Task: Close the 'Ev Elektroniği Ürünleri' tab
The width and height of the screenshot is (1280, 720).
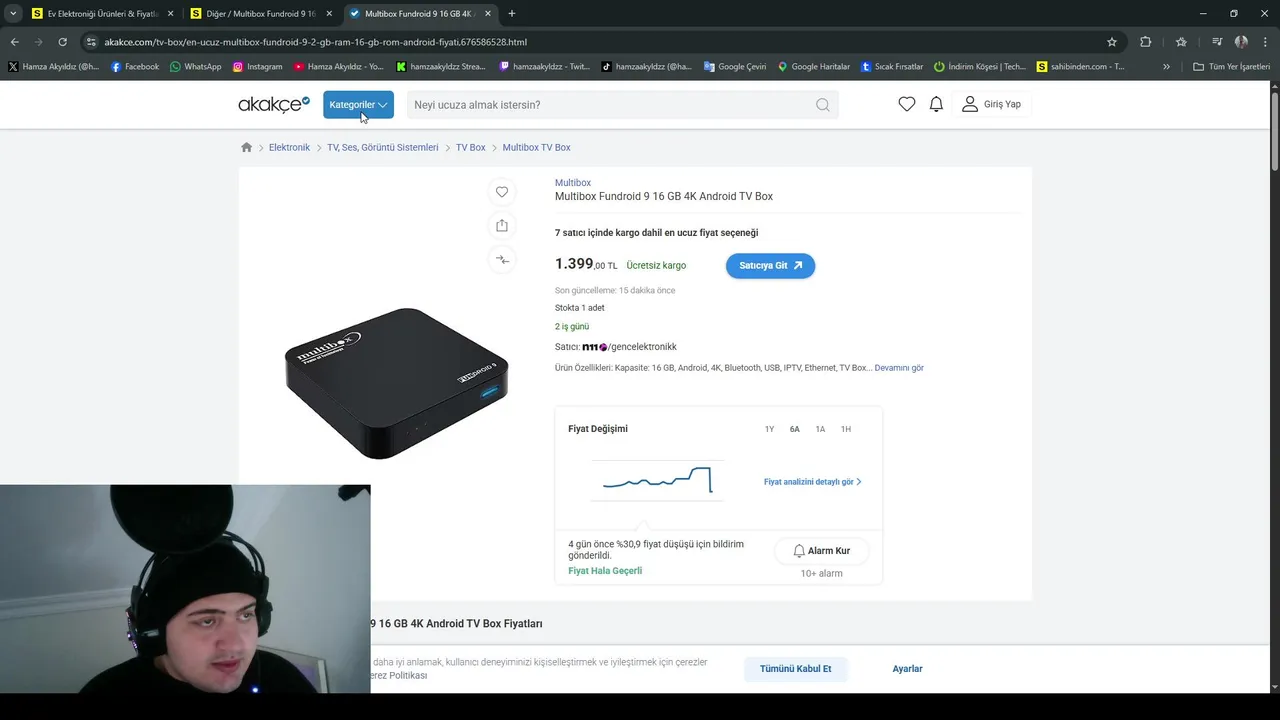Action: pos(170,14)
